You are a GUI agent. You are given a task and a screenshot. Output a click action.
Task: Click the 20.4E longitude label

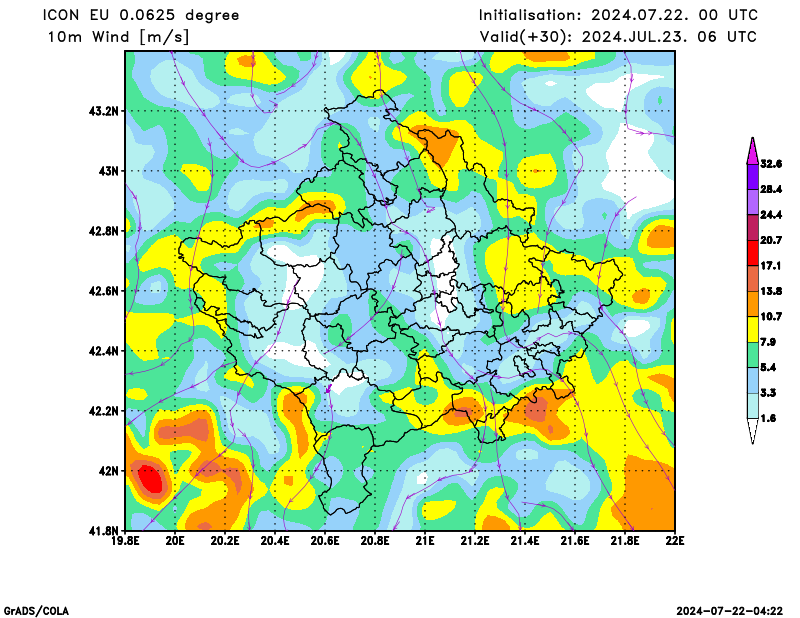pyautogui.click(x=275, y=541)
